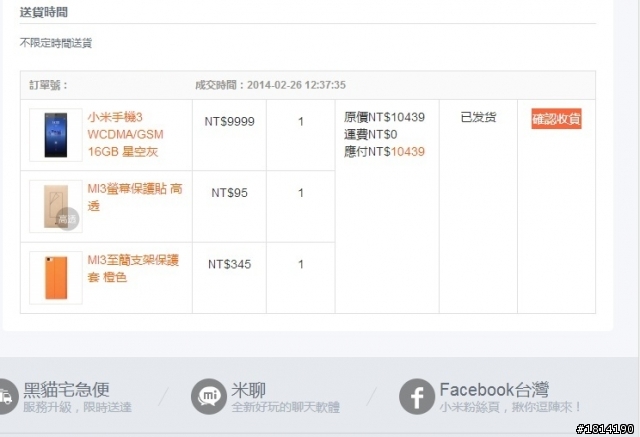640x437 pixels.
Task: Select quantity 1 in the 保護套 row
Action: tap(301, 264)
